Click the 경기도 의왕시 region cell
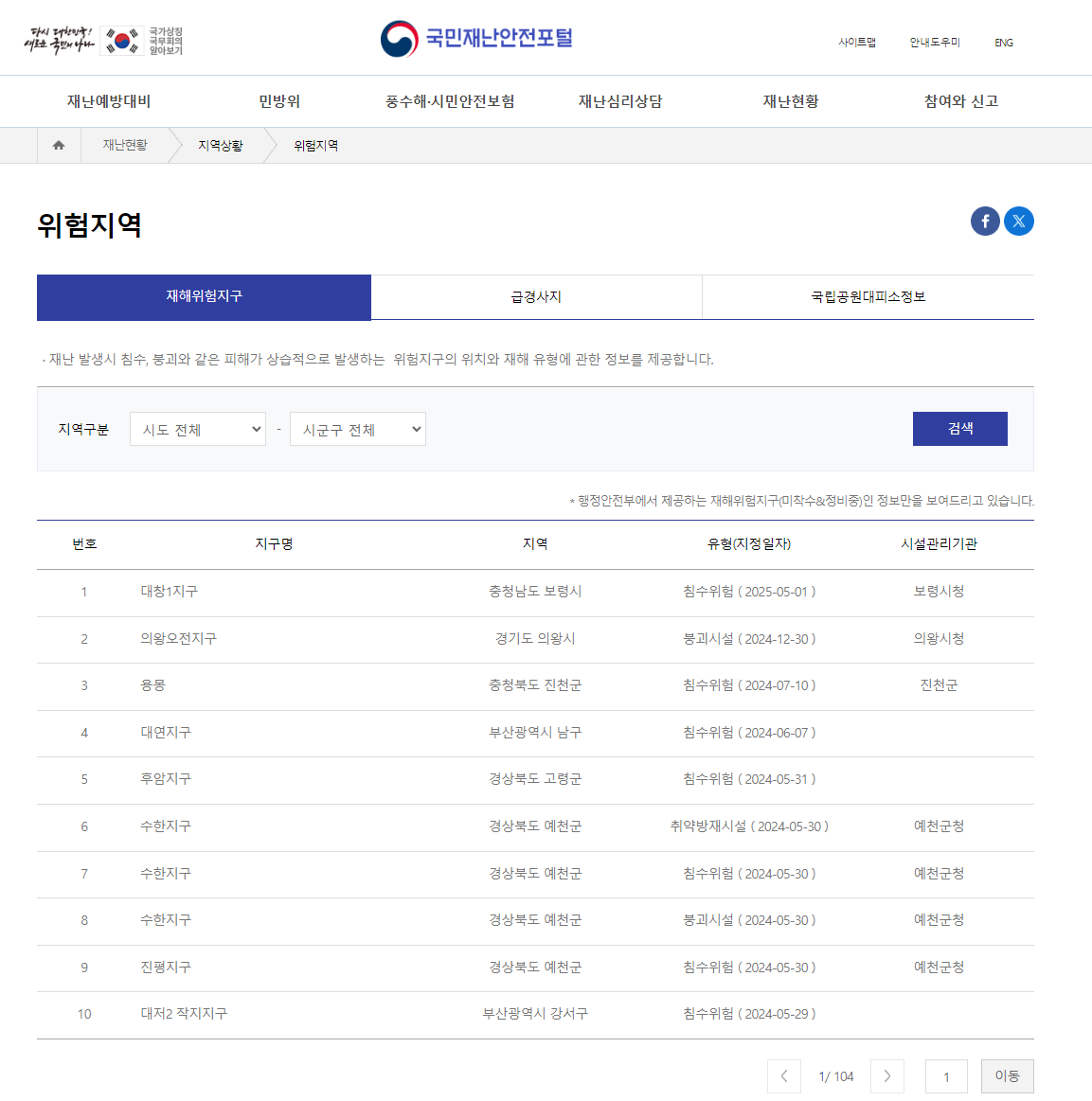The image size is (1092, 1101). (535, 639)
